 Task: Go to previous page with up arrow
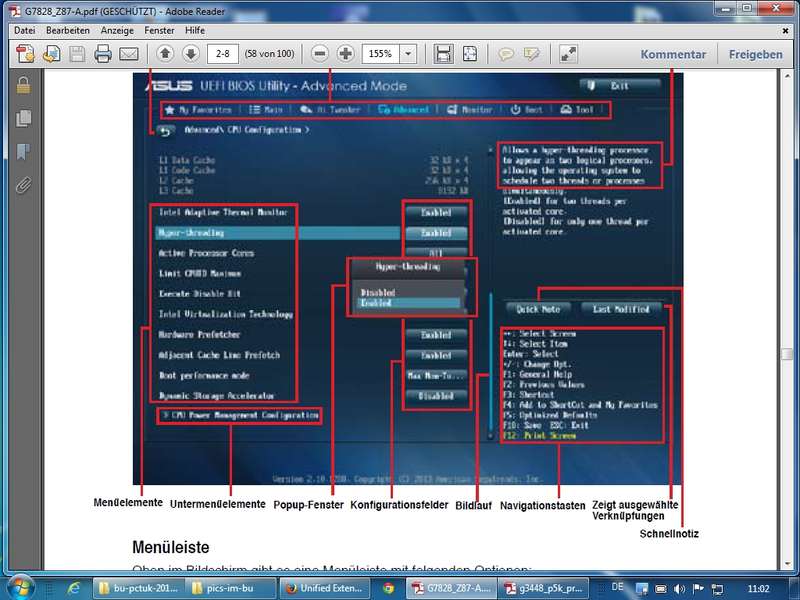point(165,54)
